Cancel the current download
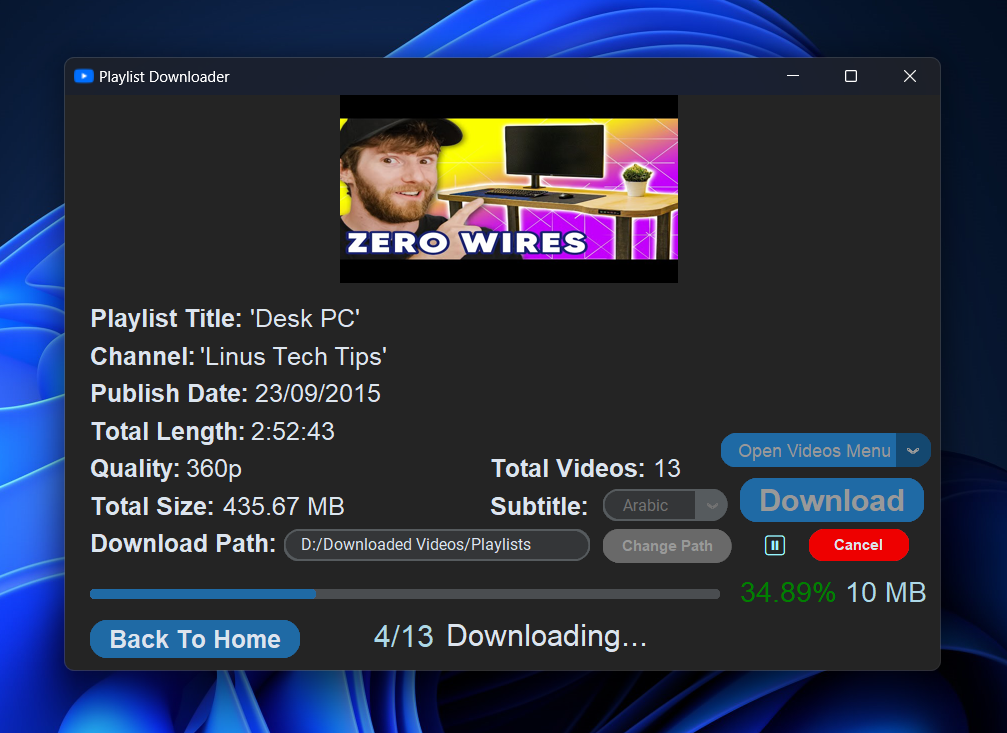 [859, 545]
